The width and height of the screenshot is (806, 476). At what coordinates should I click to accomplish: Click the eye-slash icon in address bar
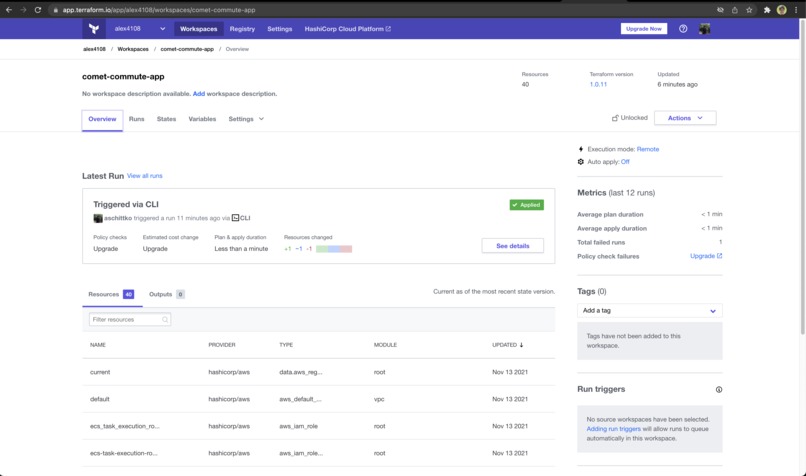coord(720,10)
